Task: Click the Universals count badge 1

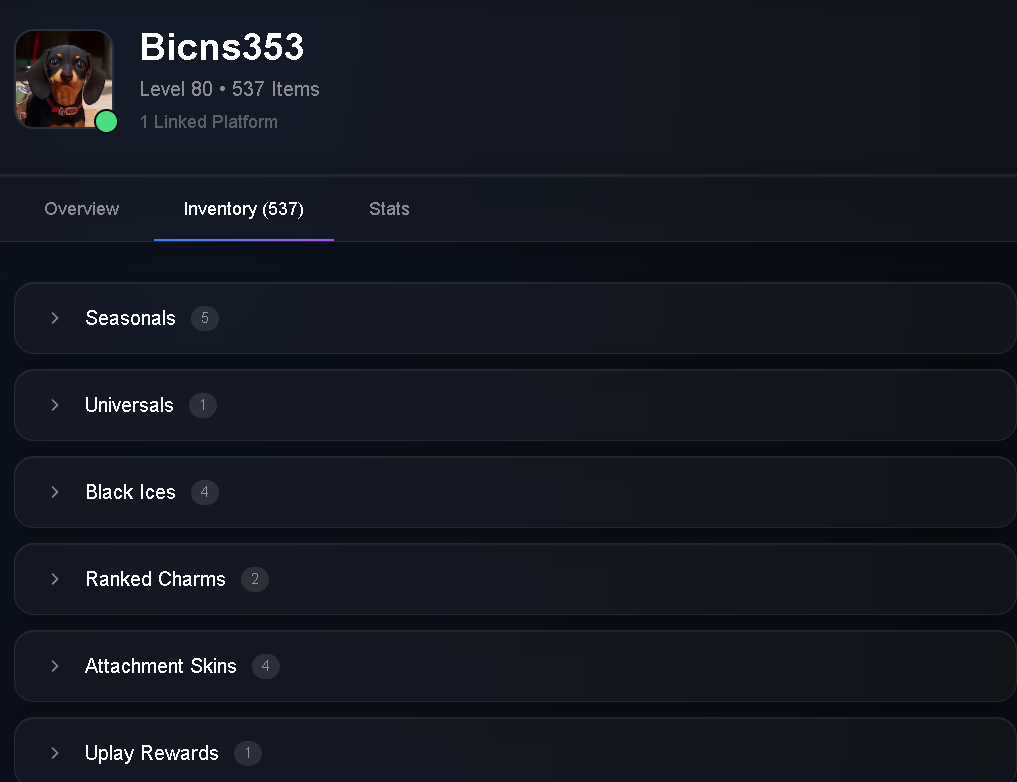Action: pos(203,405)
